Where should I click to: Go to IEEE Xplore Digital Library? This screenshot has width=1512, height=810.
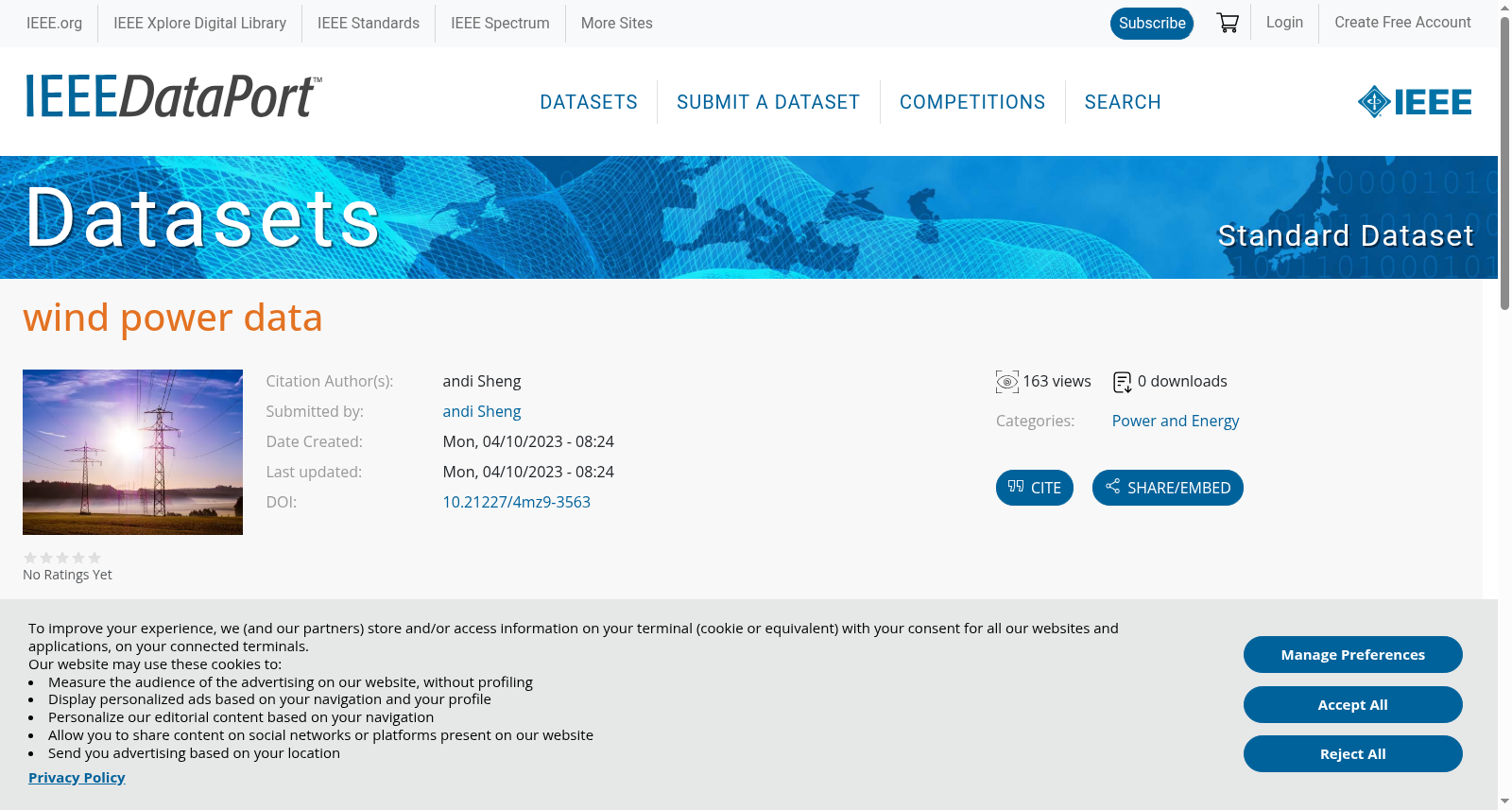(199, 23)
